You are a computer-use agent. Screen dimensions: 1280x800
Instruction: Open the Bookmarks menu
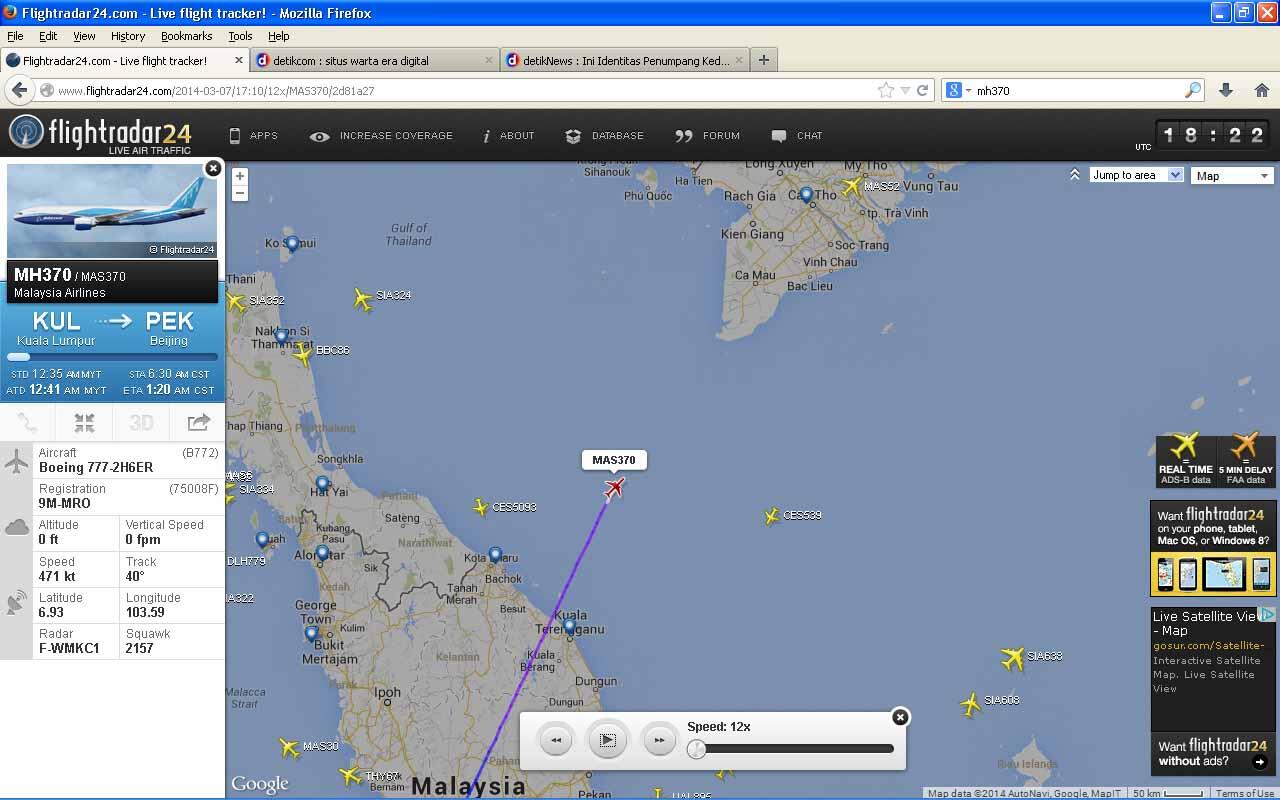(x=187, y=36)
